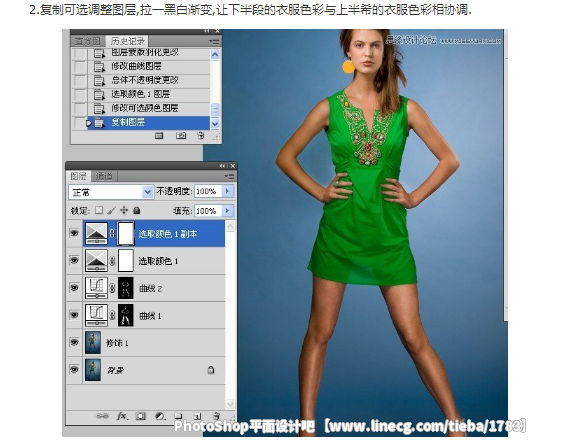Set history brush source for 修改曲线图层 state
Screen dimensions: 582x445
coord(79,67)
